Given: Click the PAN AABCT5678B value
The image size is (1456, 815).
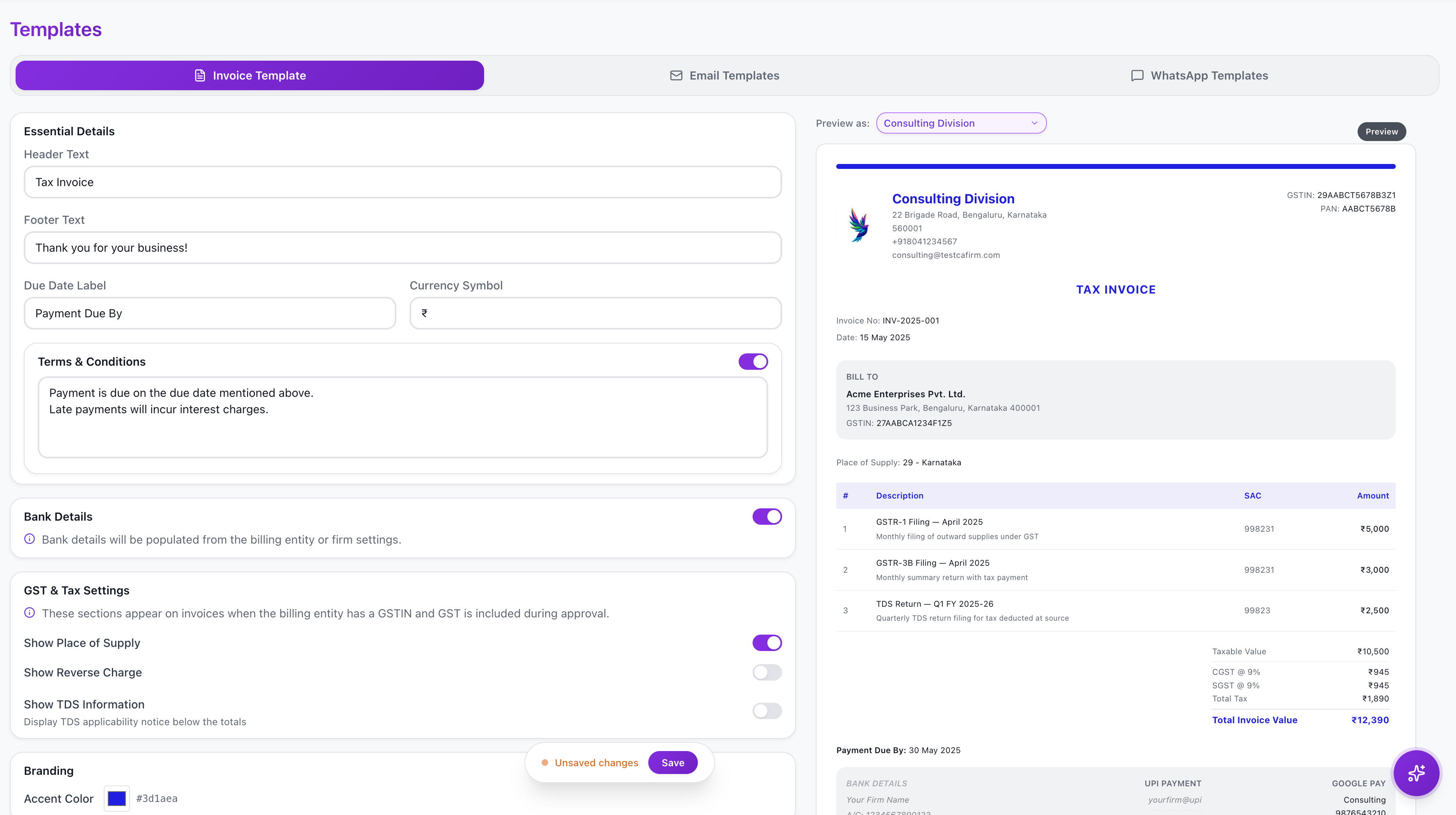Looking at the screenshot, I should click(x=1368, y=209).
